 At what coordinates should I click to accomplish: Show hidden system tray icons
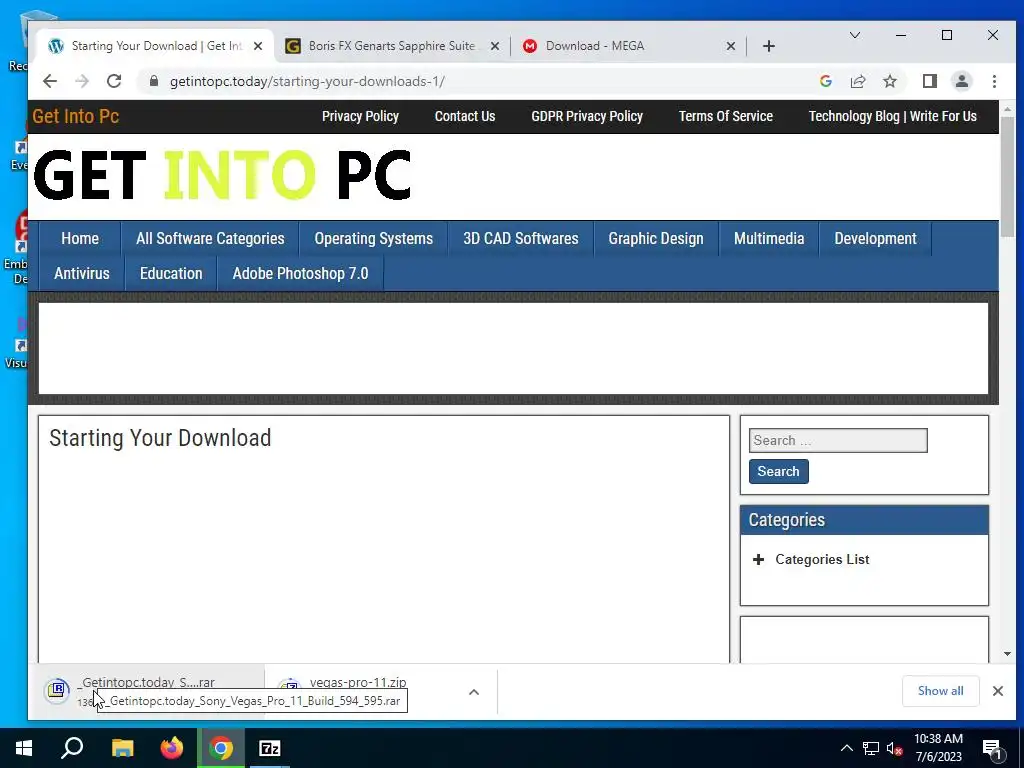pyautogui.click(x=846, y=748)
